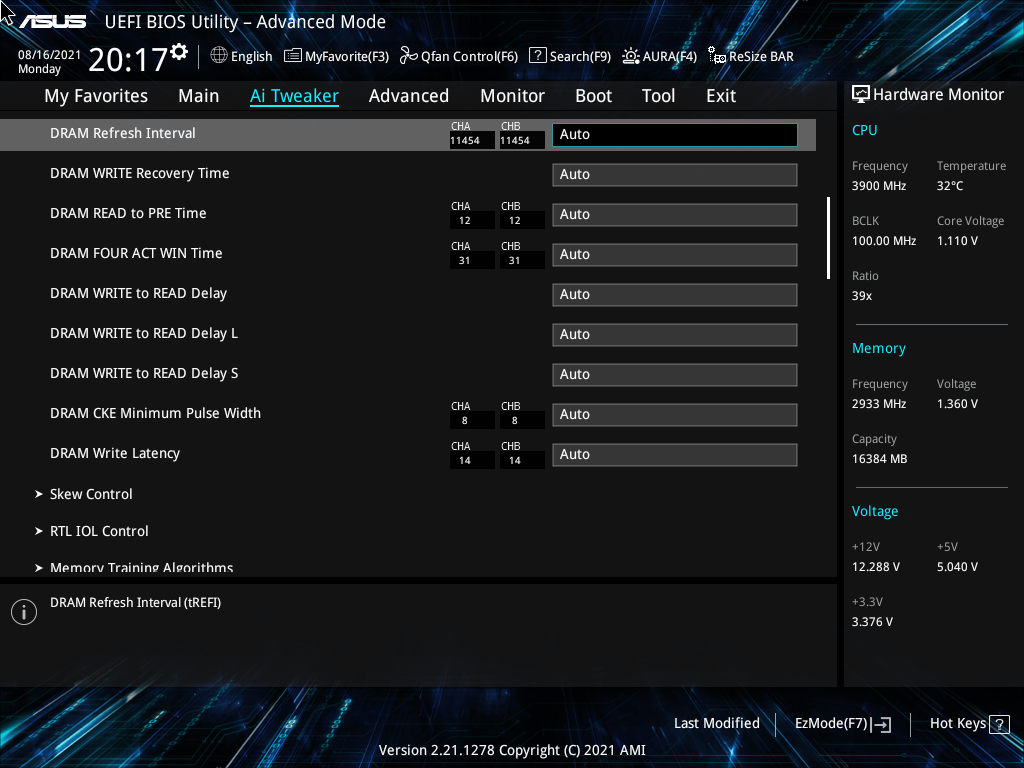Switch to EzMode(F7)
The width and height of the screenshot is (1024, 768).
point(842,724)
